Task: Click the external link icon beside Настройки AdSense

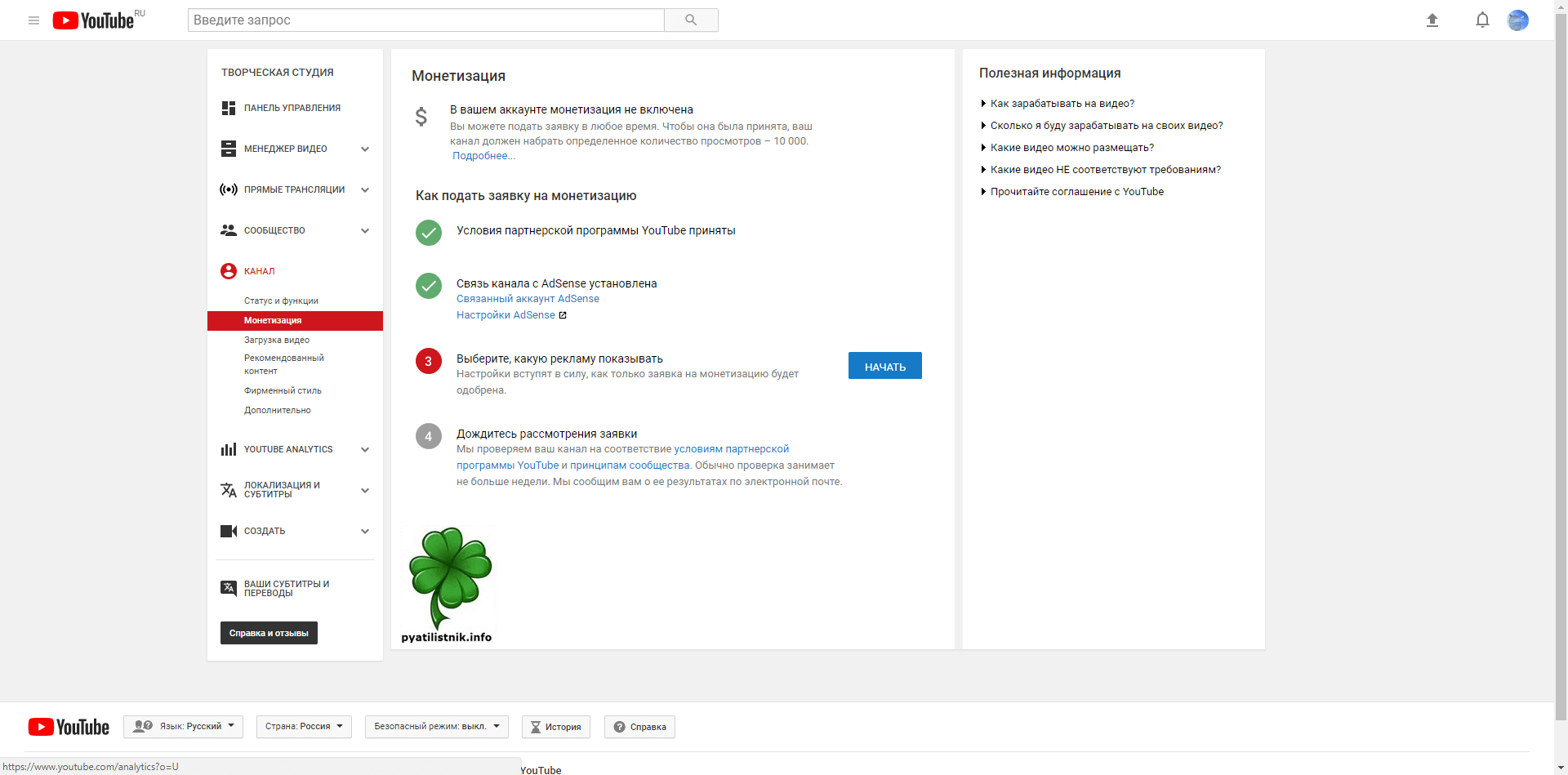Action: 563,315
